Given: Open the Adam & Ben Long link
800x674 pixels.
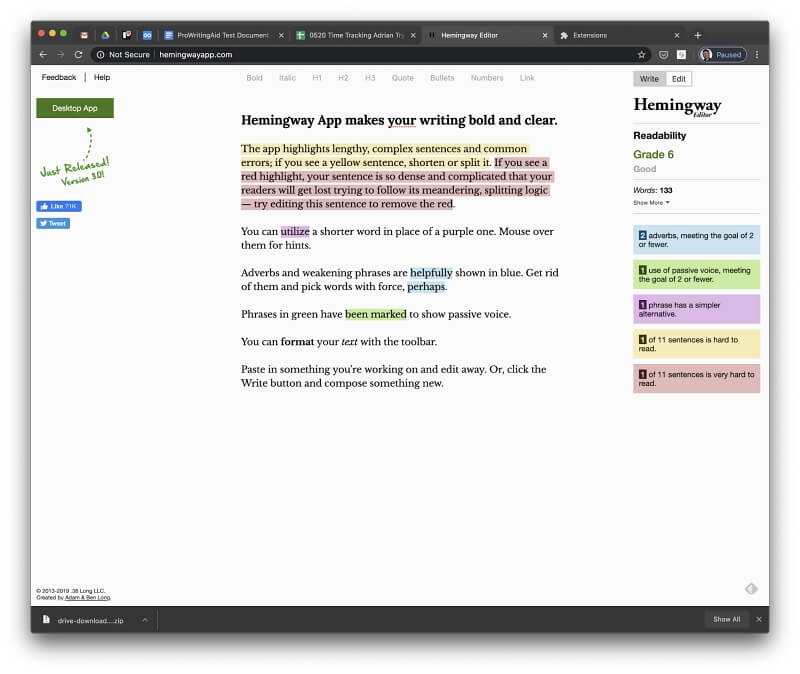Looking at the screenshot, I should point(87,597).
